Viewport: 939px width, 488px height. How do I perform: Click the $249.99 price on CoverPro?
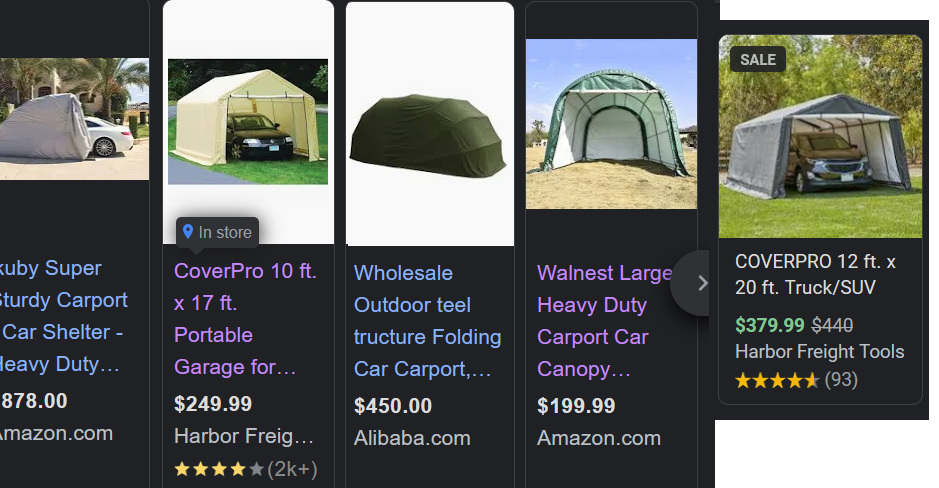213,404
